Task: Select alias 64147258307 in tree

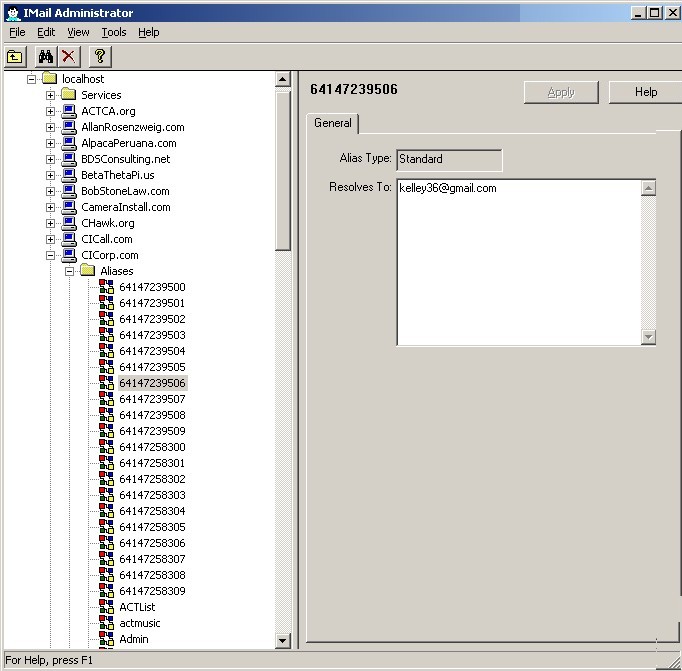Action: click(152, 559)
